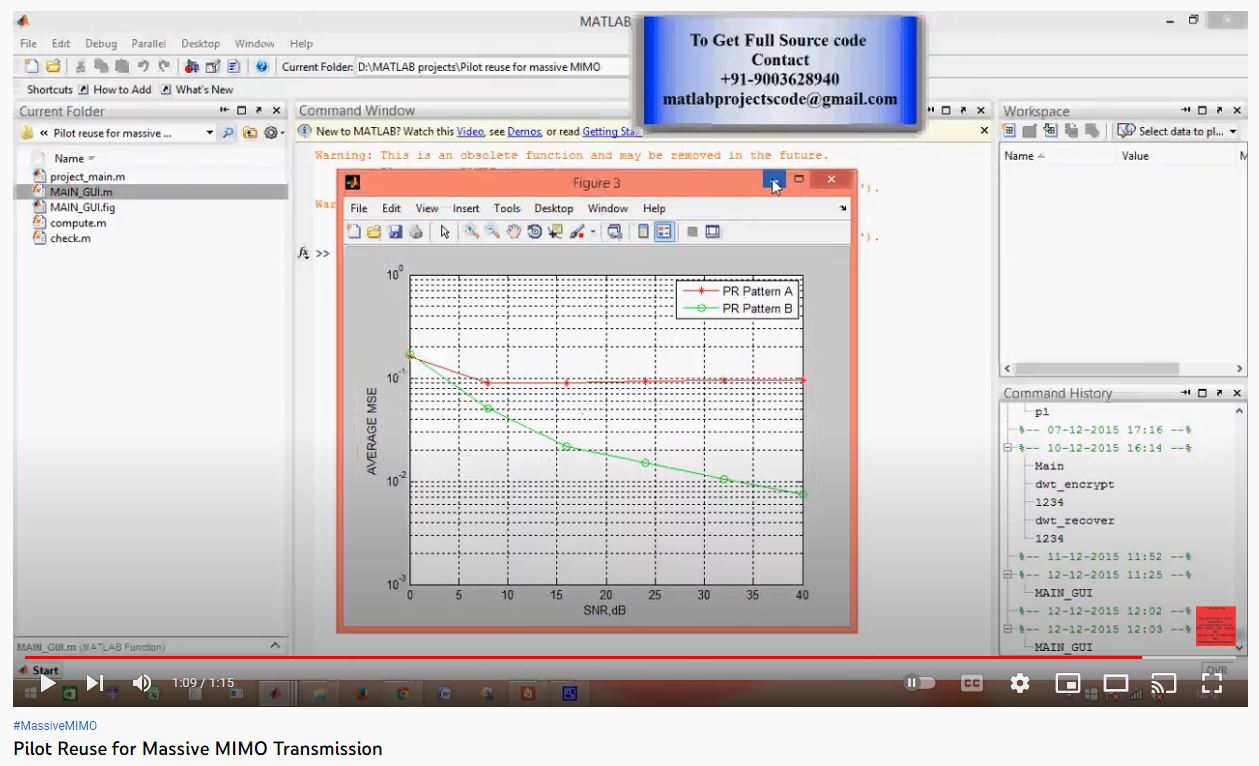The image size is (1259, 766).
Task: Click dwt_encrypt in Command History
Action: pyautogui.click(x=1074, y=484)
